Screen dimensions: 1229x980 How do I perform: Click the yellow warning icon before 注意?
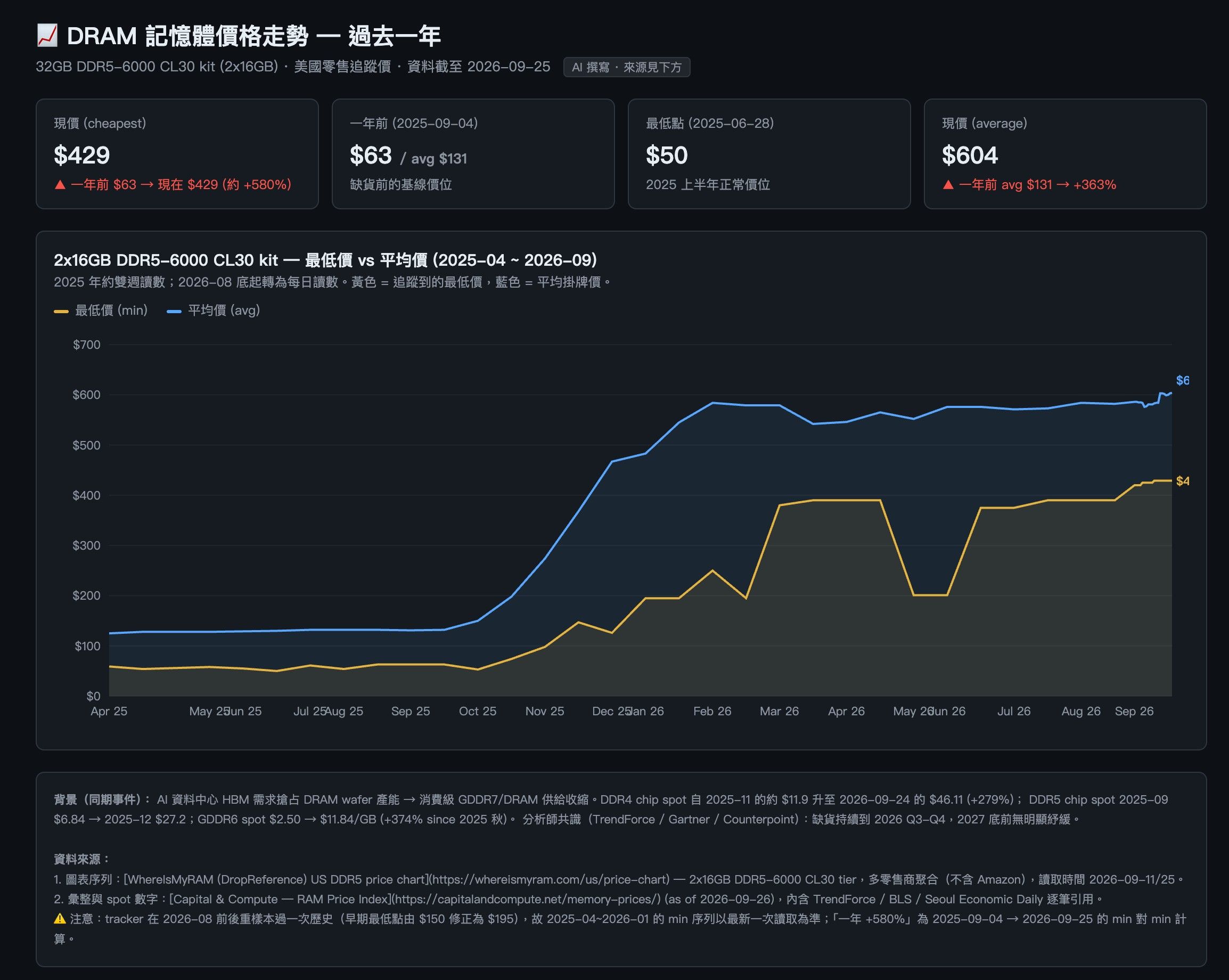click(60, 919)
